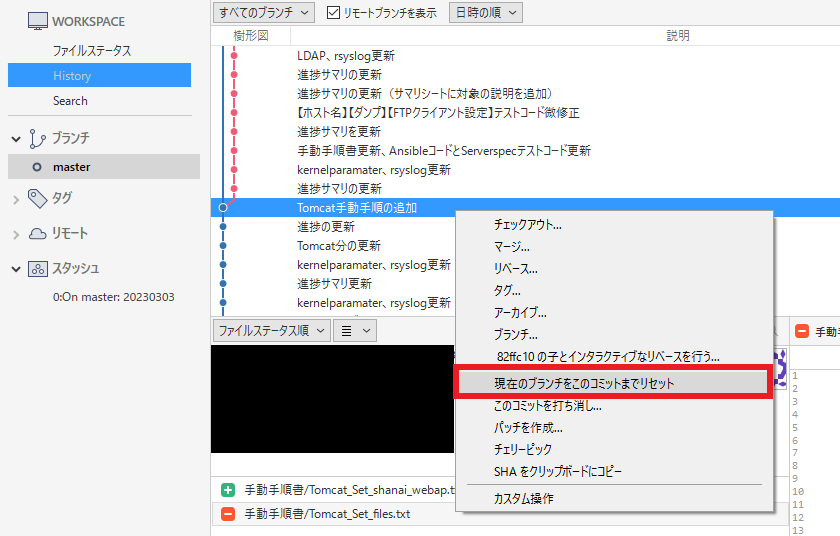Collapse the ブランチ section chevron
This screenshot has height=536, width=840.
(16, 139)
